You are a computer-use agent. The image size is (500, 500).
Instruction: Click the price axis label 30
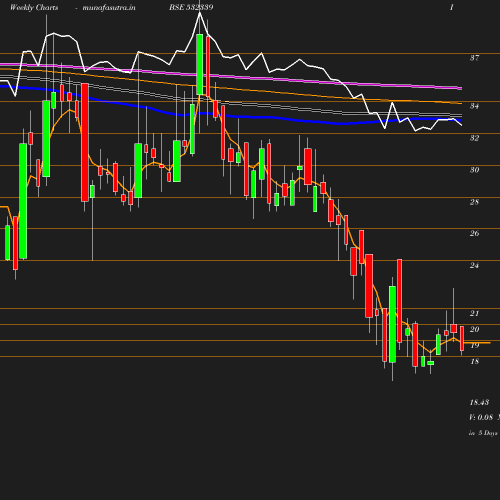pos(474,170)
